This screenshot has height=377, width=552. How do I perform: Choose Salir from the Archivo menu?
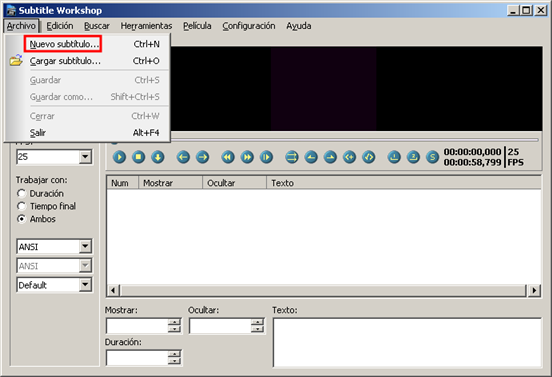(87, 133)
